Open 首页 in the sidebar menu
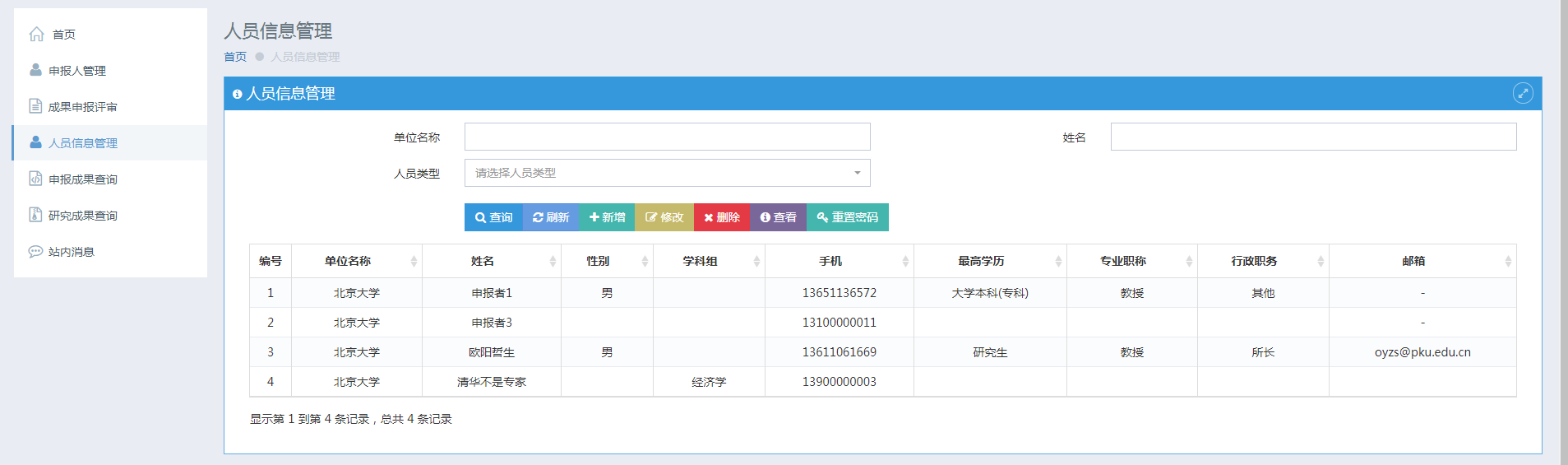1568x465 pixels. [x=110, y=34]
